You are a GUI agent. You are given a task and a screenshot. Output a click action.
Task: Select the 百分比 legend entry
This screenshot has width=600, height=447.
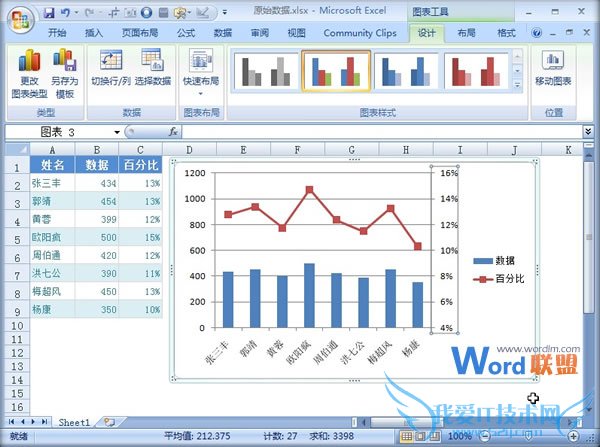pos(499,279)
